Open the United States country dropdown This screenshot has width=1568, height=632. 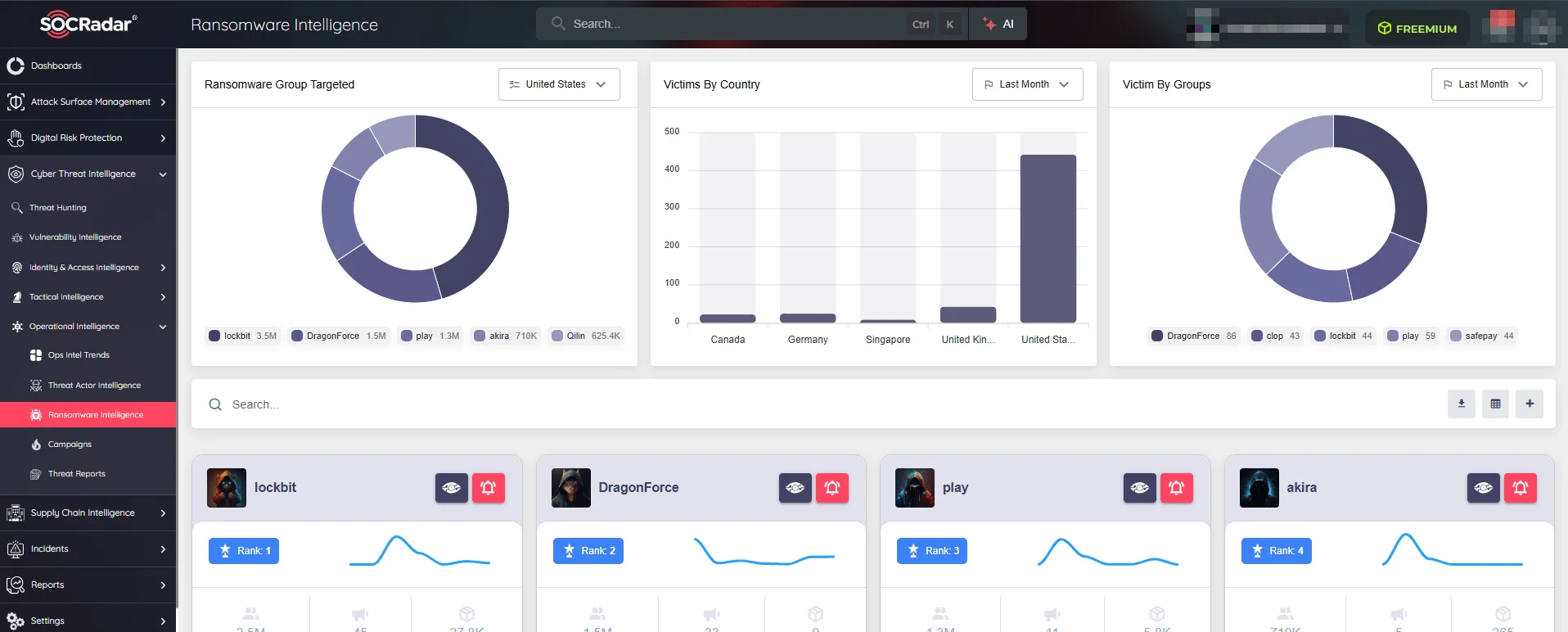click(559, 84)
